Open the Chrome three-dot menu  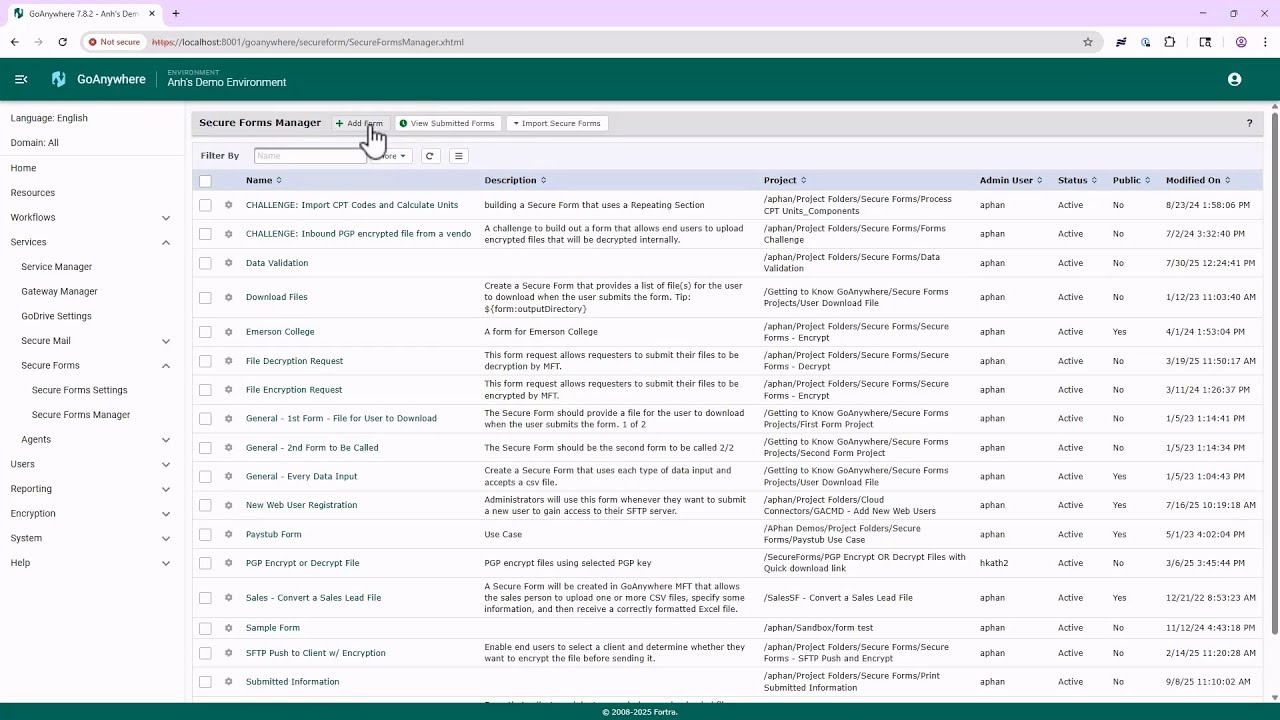[x=1265, y=42]
